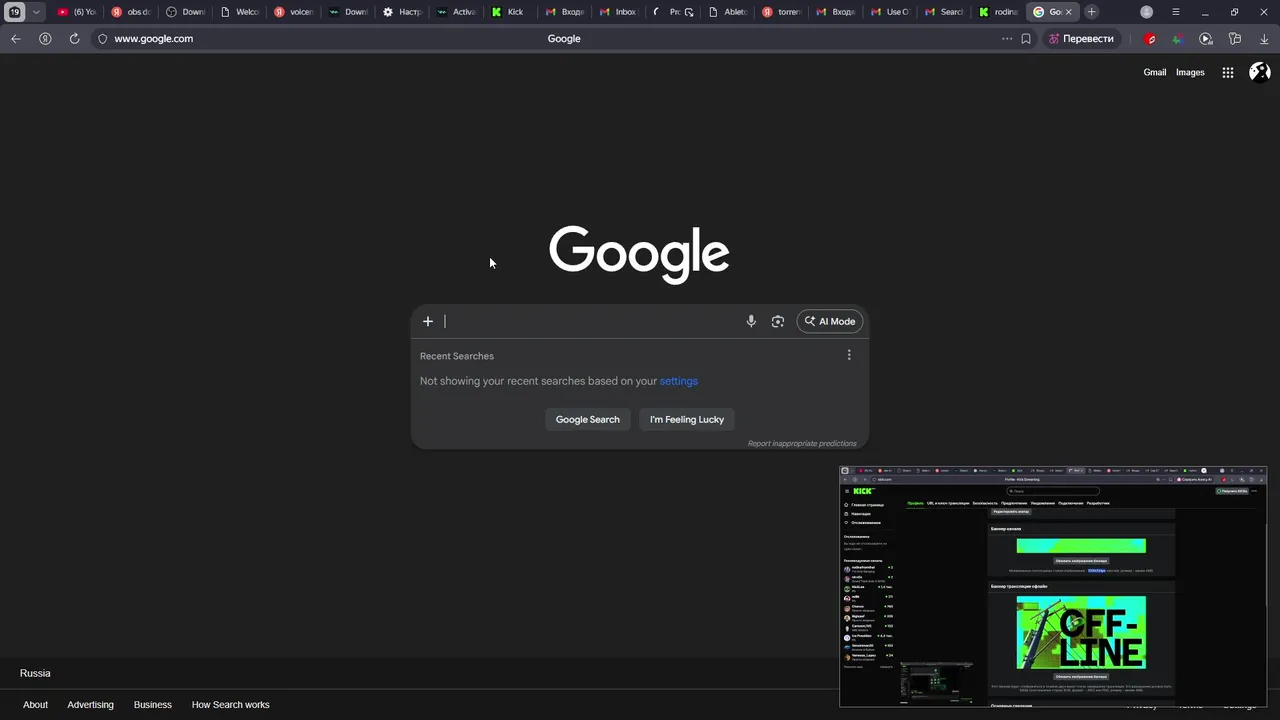This screenshot has height=720, width=1280.
Task: Open the browser hamburger menu
Action: [x=1176, y=12]
